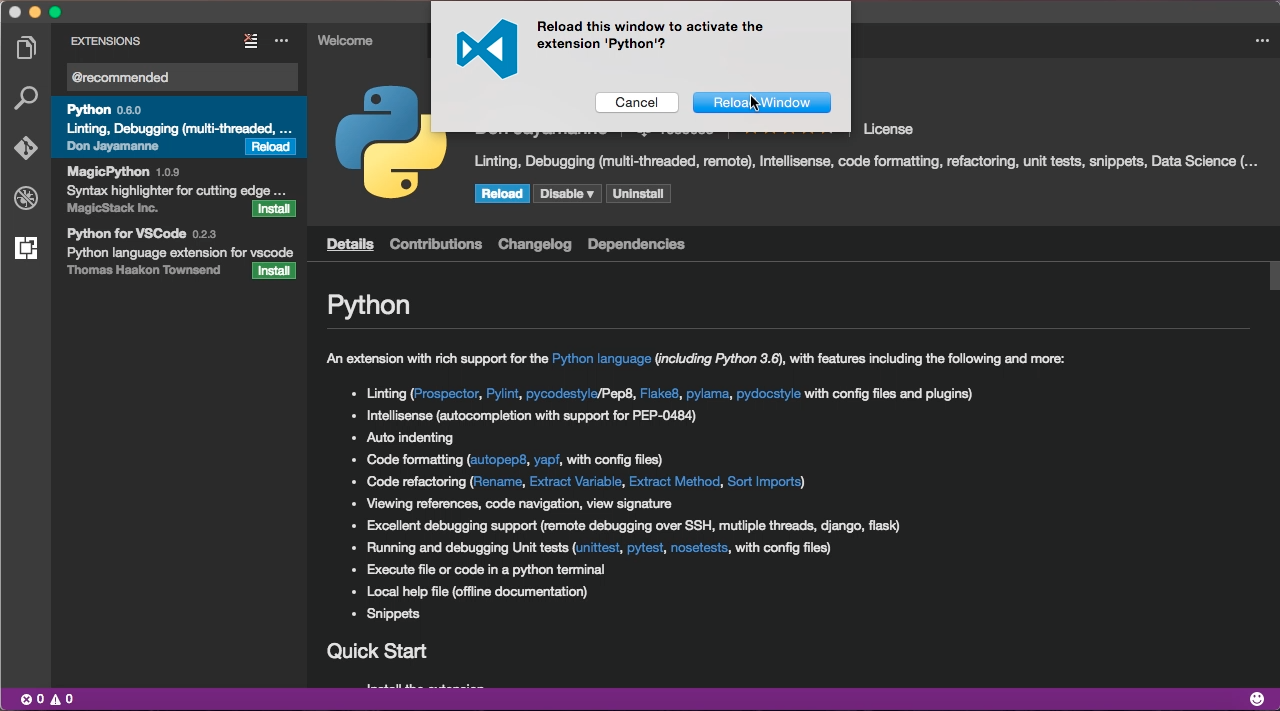Switch to the Details tab
Image resolution: width=1280 pixels, height=711 pixels.
[x=350, y=244]
